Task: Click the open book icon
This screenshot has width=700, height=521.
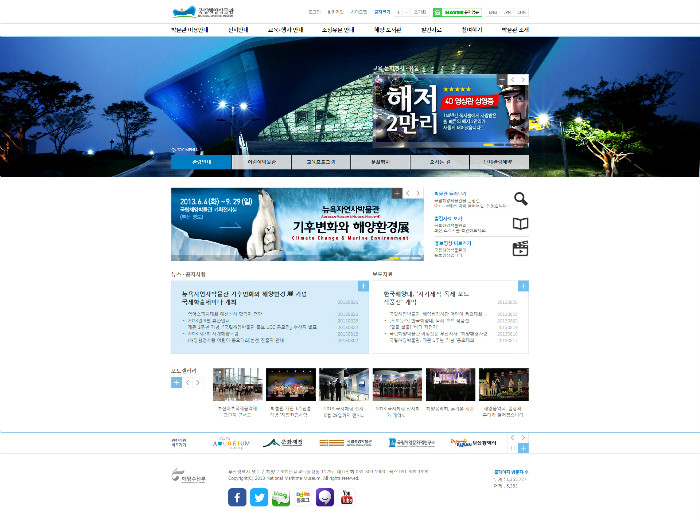Action: (521, 224)
